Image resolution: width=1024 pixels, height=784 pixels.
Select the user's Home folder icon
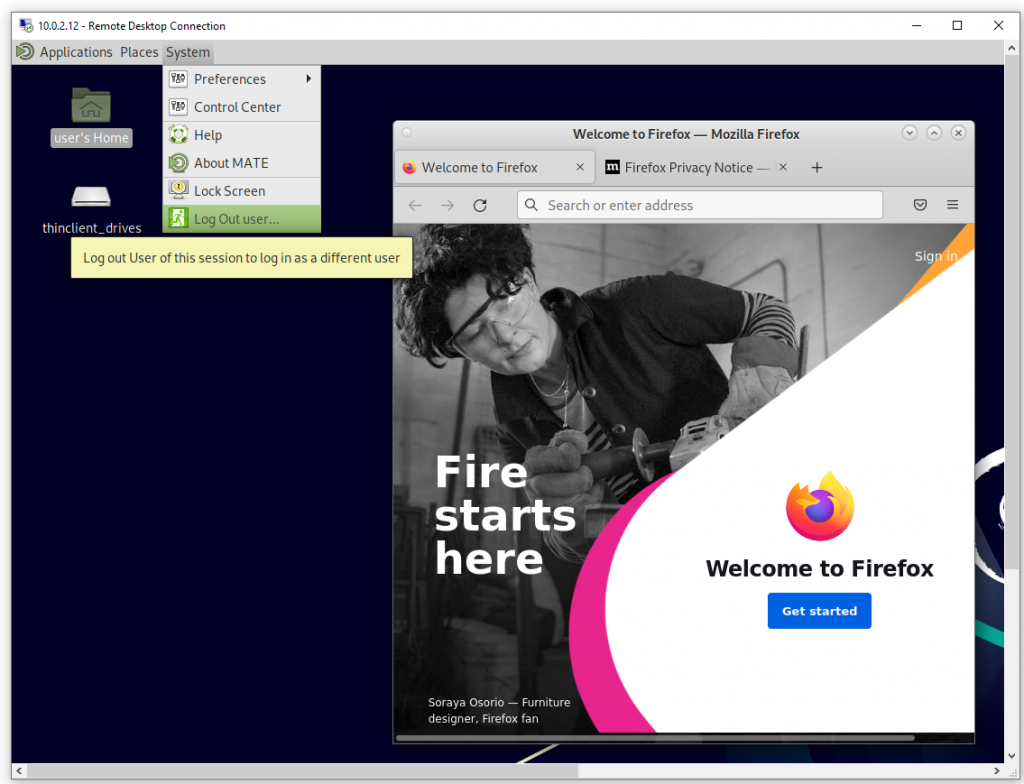[91, 105]
